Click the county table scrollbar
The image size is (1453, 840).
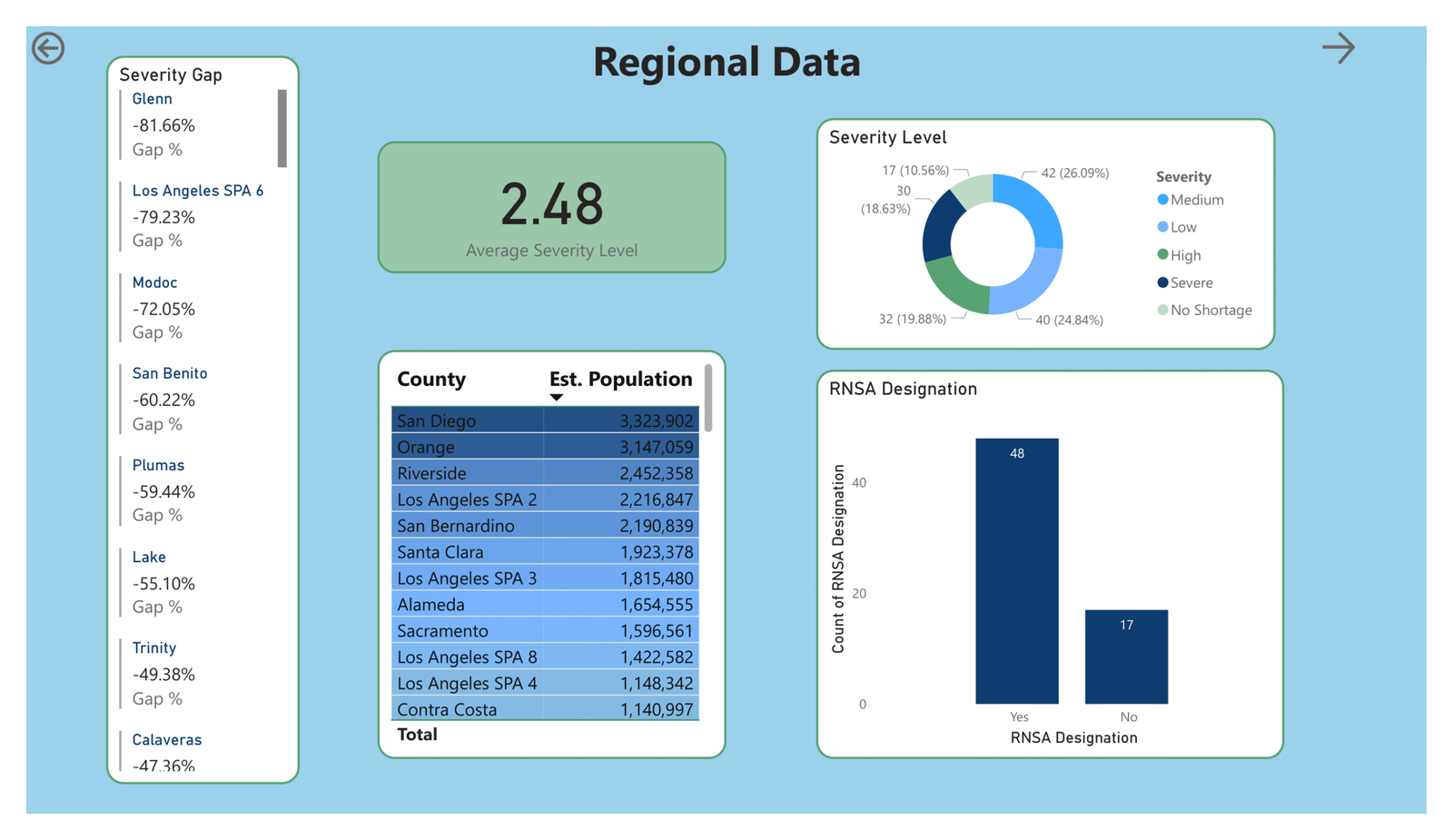coord(707,399)
